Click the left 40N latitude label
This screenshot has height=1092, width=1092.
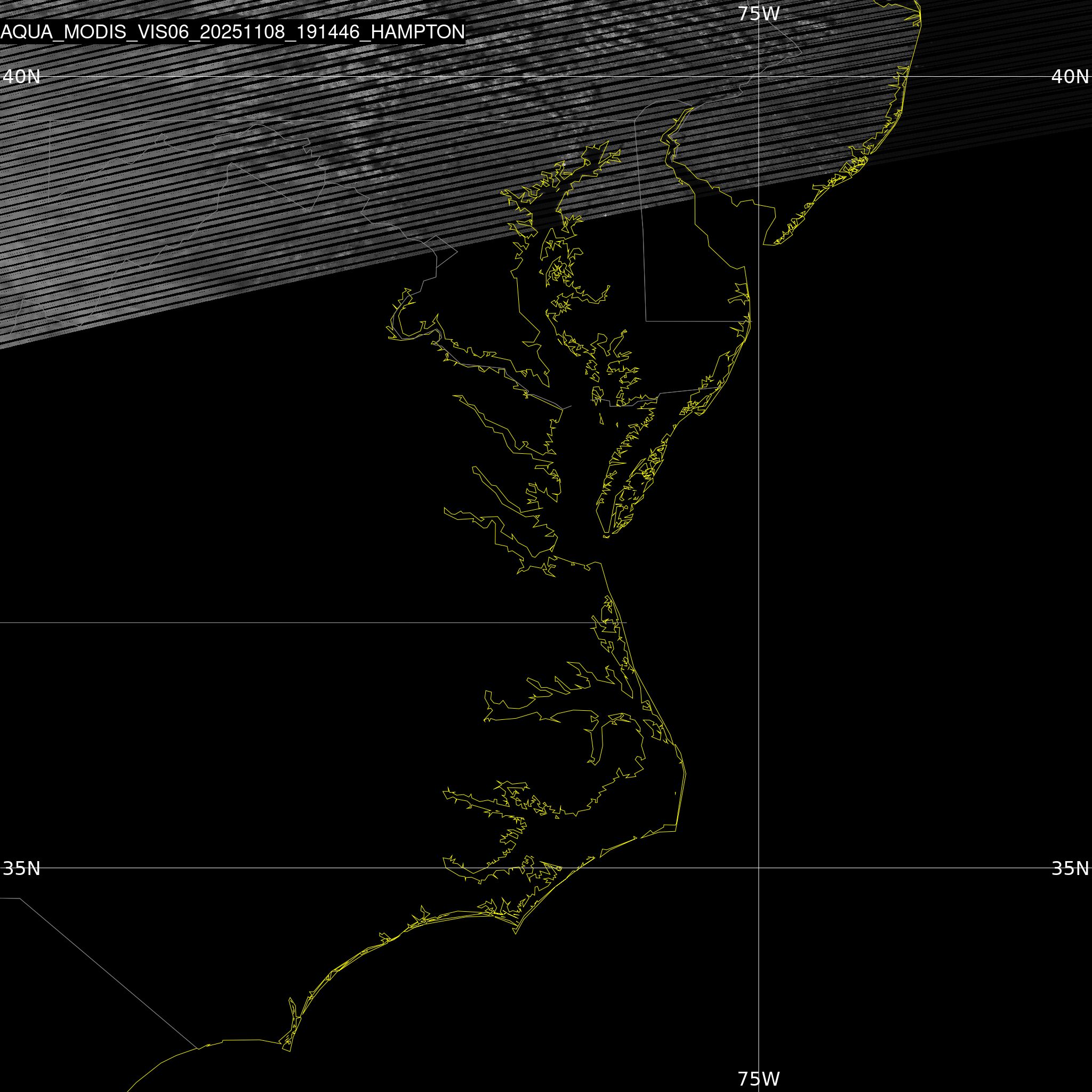21,76
